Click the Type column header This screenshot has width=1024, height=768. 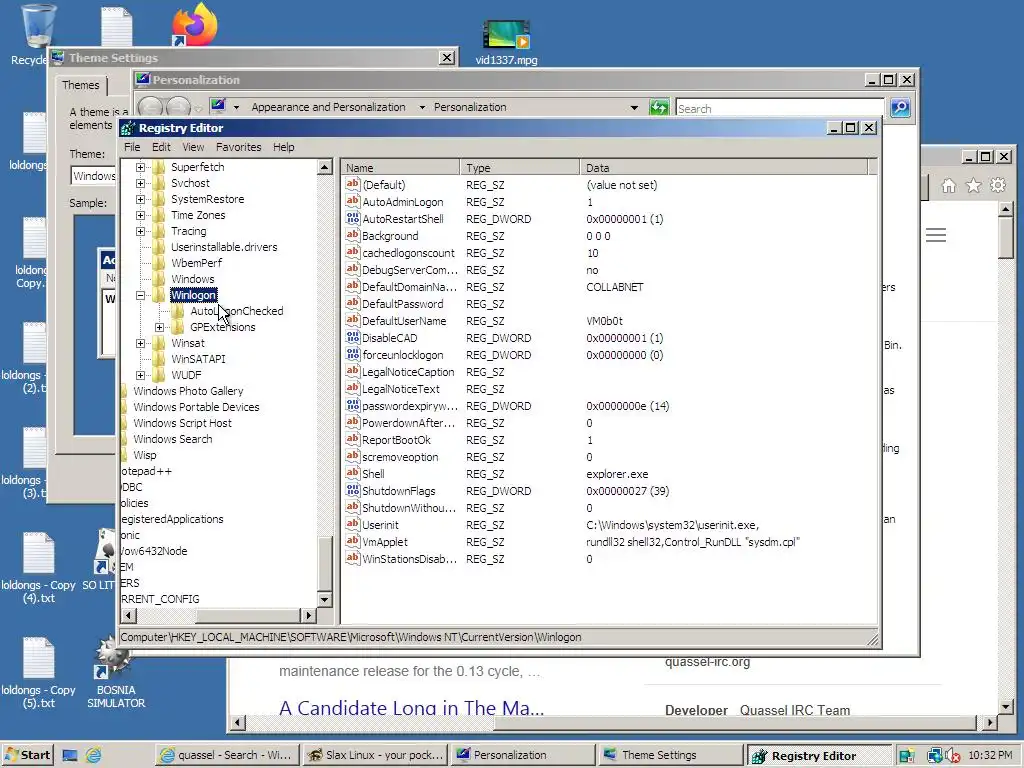coord(519,167)
